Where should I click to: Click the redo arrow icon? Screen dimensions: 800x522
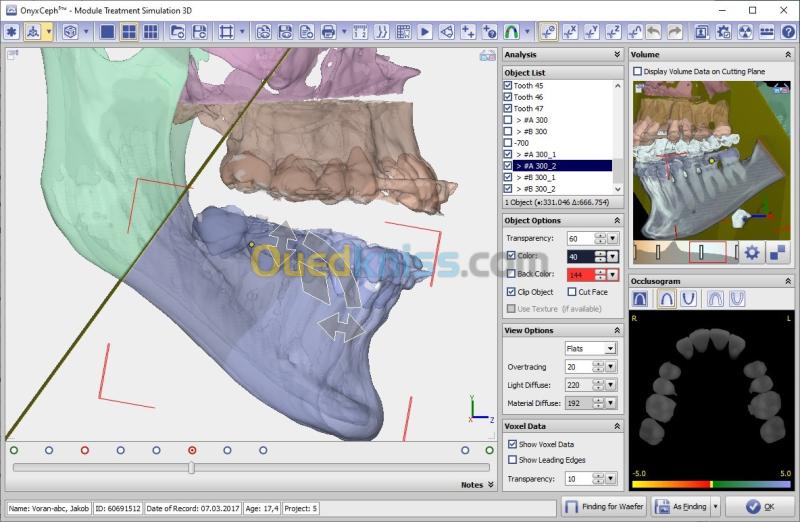tap(675, 32)
